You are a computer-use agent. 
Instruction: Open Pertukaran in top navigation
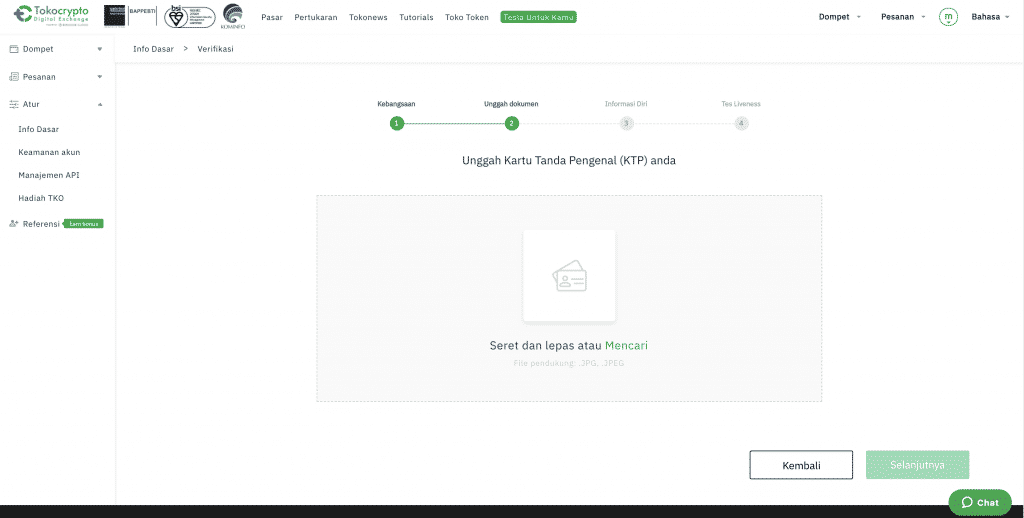pyautogui.click(x=315, y=17)
